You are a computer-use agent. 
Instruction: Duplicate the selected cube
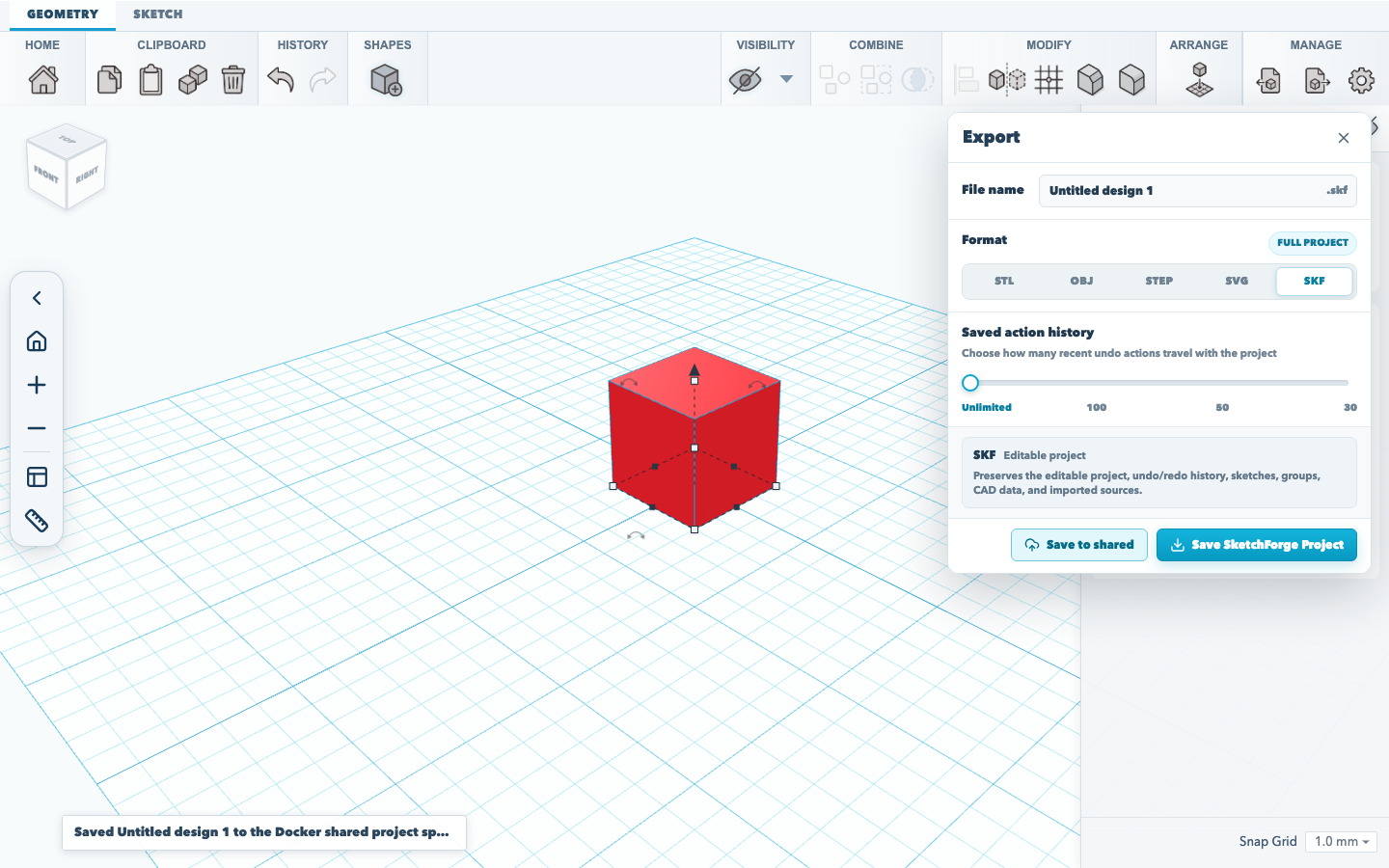click(x=193, y=80)
